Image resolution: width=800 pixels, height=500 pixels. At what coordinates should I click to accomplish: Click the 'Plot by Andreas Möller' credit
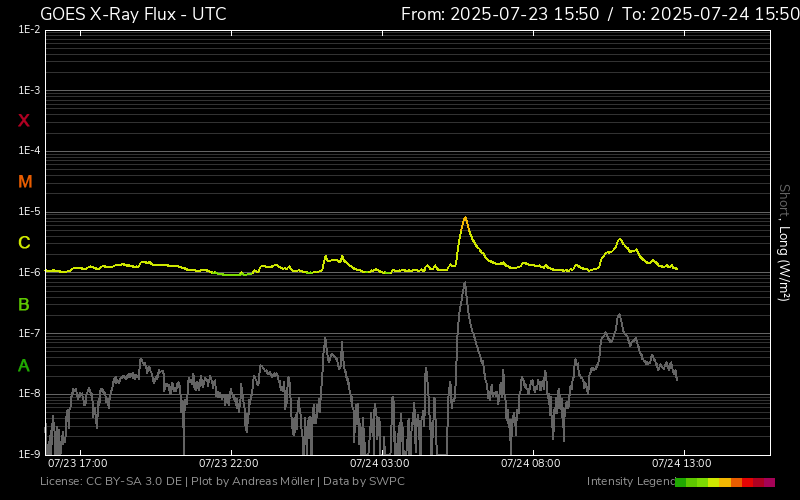pyautogui.click(x=253, y=482)
